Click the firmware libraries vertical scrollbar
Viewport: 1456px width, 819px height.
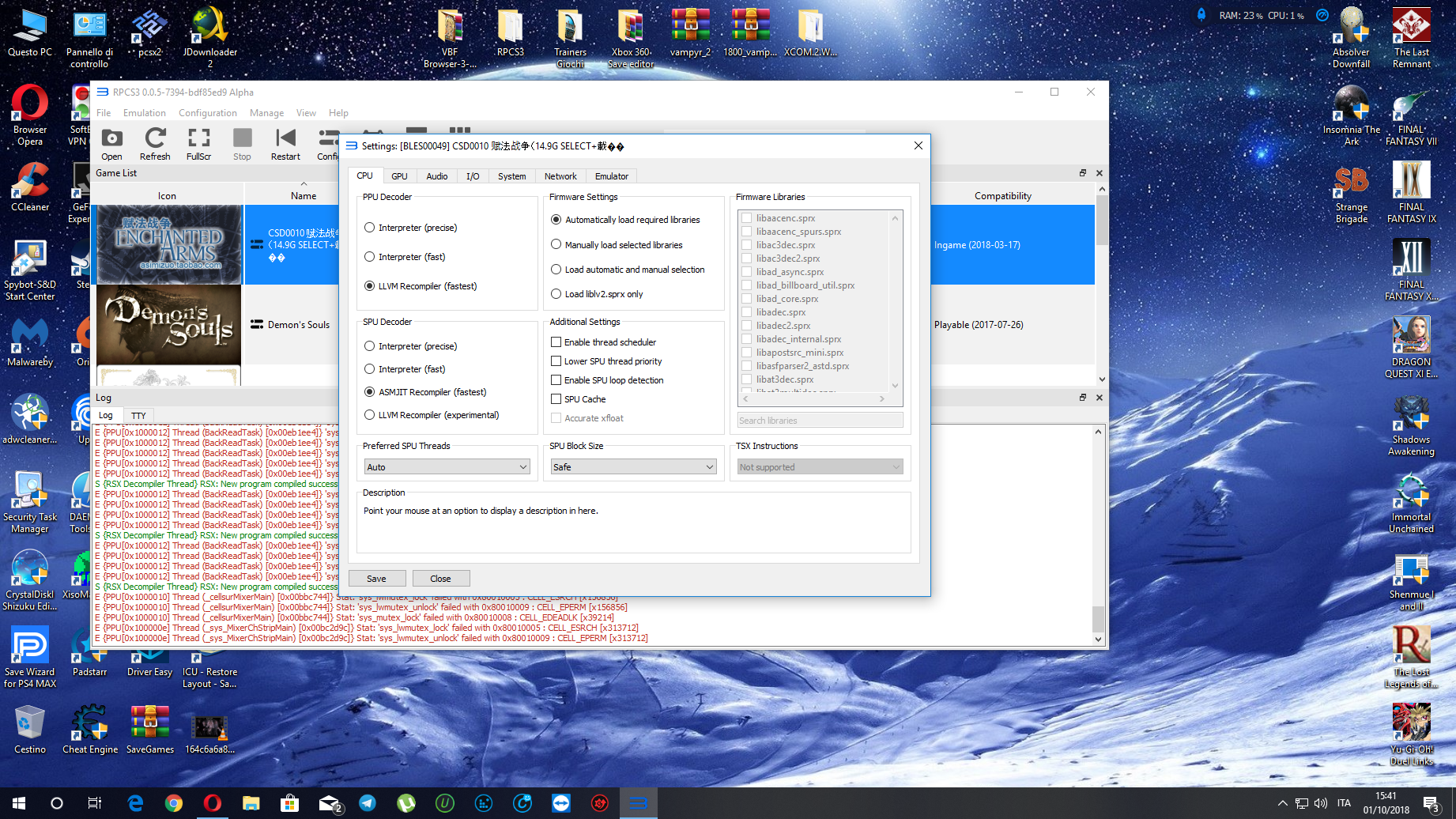[895, 301]
